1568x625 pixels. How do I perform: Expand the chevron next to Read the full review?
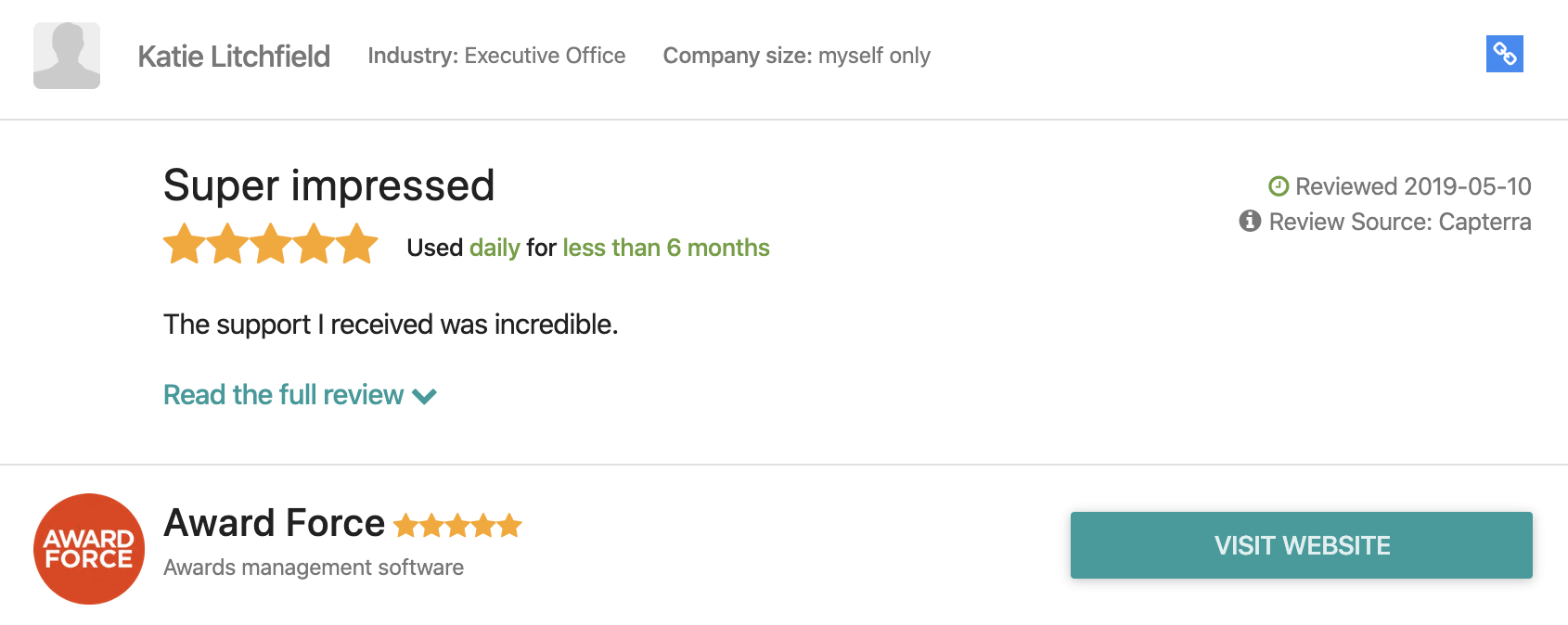(x=425, y=397)
